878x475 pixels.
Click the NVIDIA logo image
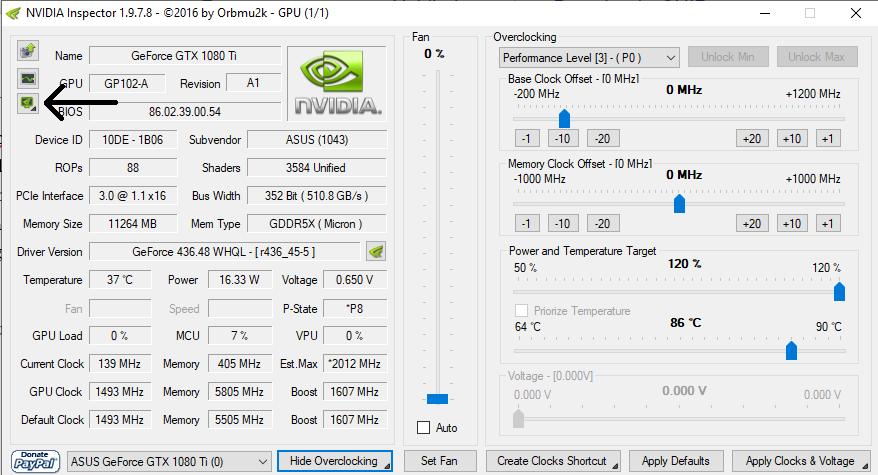click(x=337, y=83)
